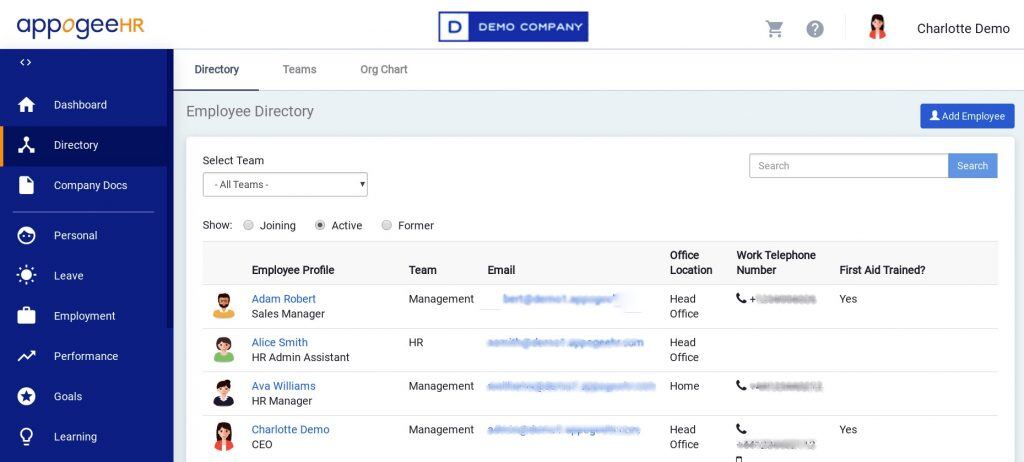1024x462 pixels.
Task: Open Alice Smith's employee profile link
Action: [279, 342]
